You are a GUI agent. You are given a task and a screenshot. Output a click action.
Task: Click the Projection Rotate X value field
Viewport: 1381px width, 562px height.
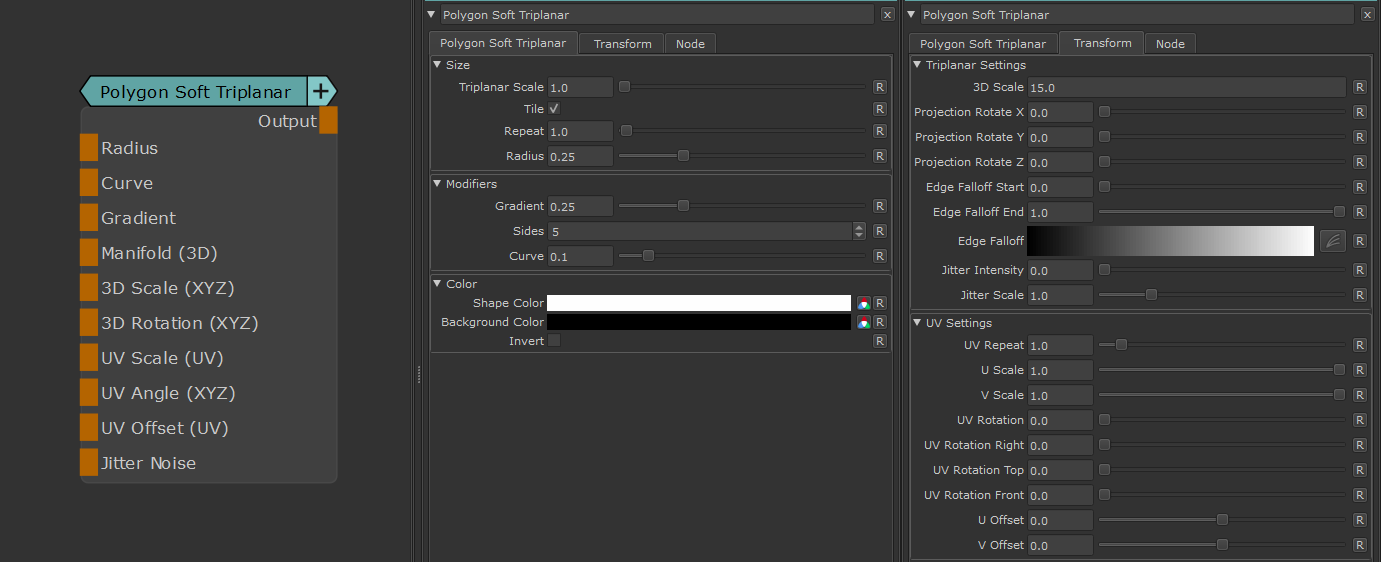[x=1059, y=113]
